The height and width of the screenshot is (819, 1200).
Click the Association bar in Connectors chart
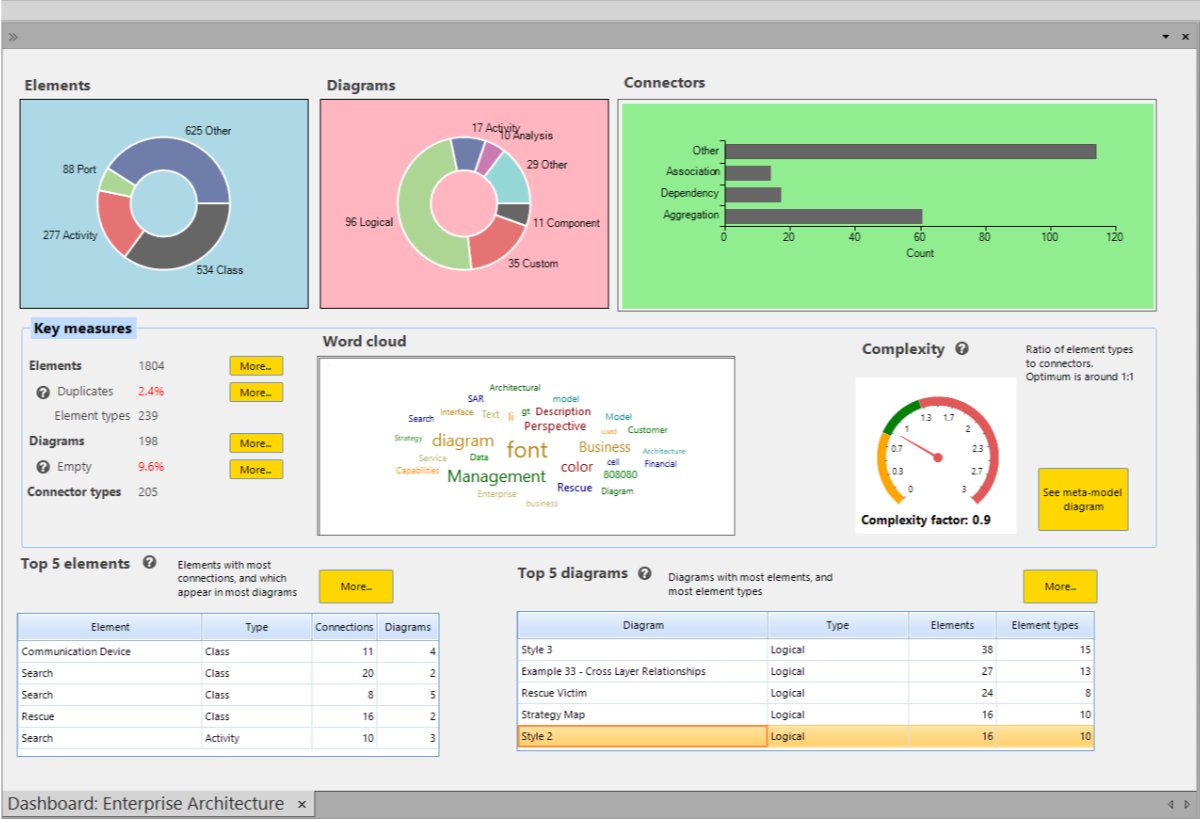pos(748,173)
